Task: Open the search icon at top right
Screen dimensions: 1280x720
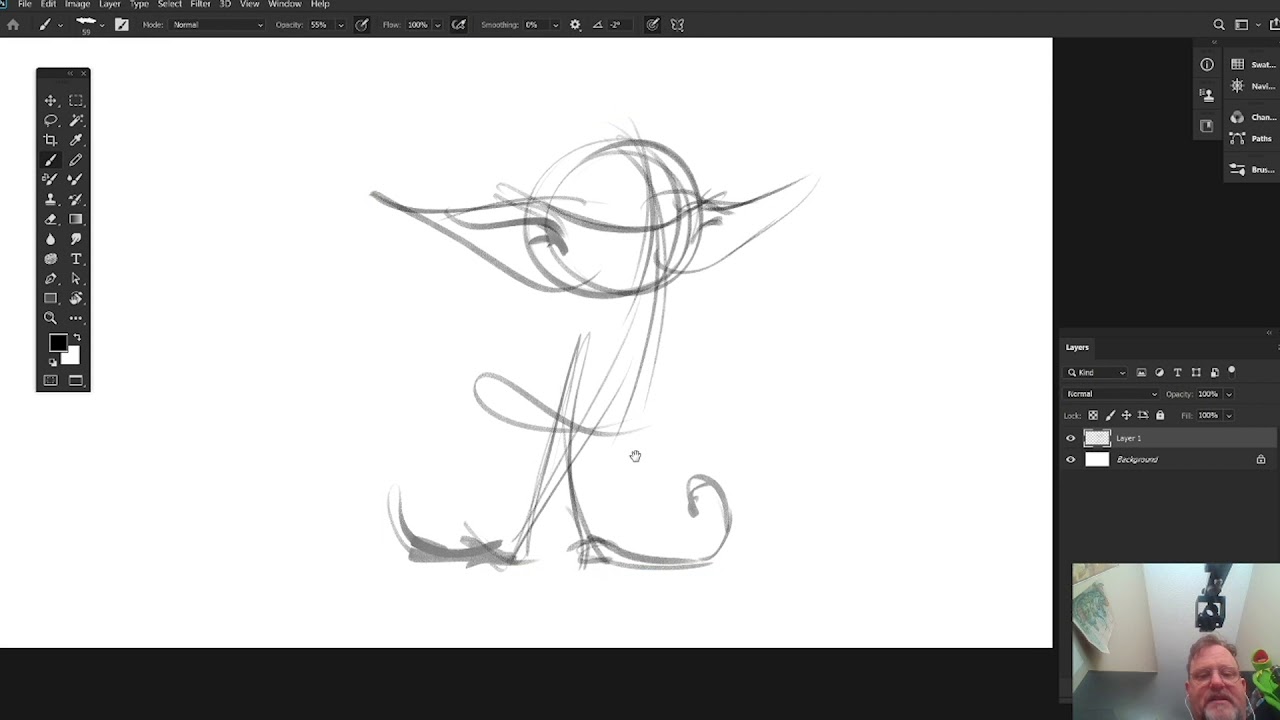Action: (x=1219, y=25)
